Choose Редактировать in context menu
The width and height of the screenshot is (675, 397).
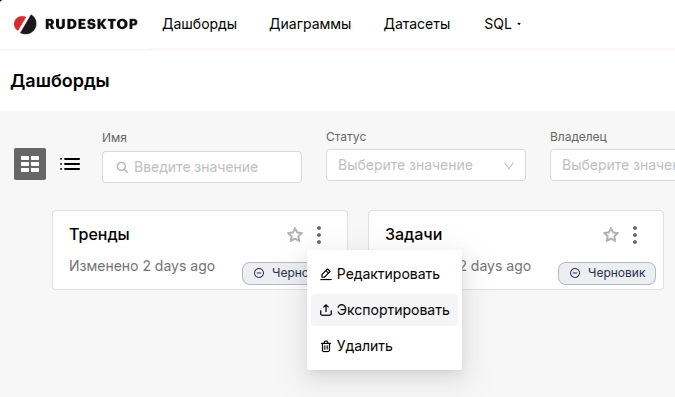tap(384, 274)
